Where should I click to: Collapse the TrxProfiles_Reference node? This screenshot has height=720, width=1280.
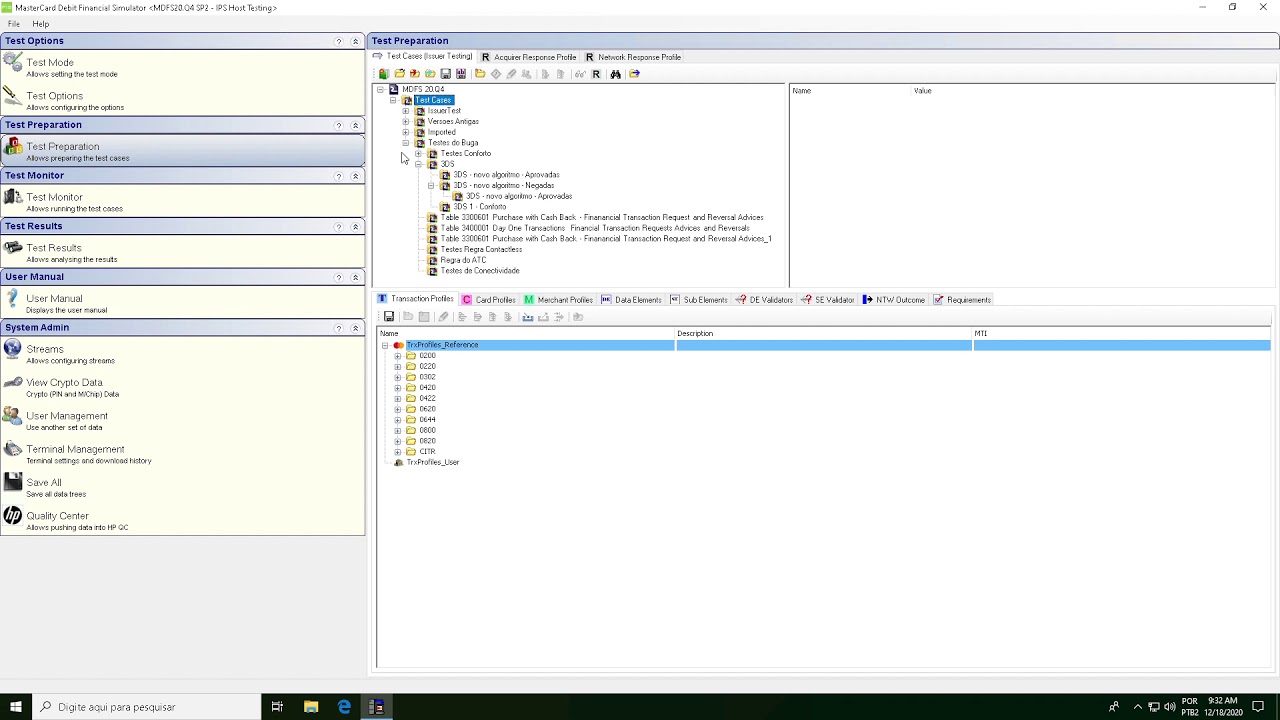pyautogui.click(x=385, y=345)
